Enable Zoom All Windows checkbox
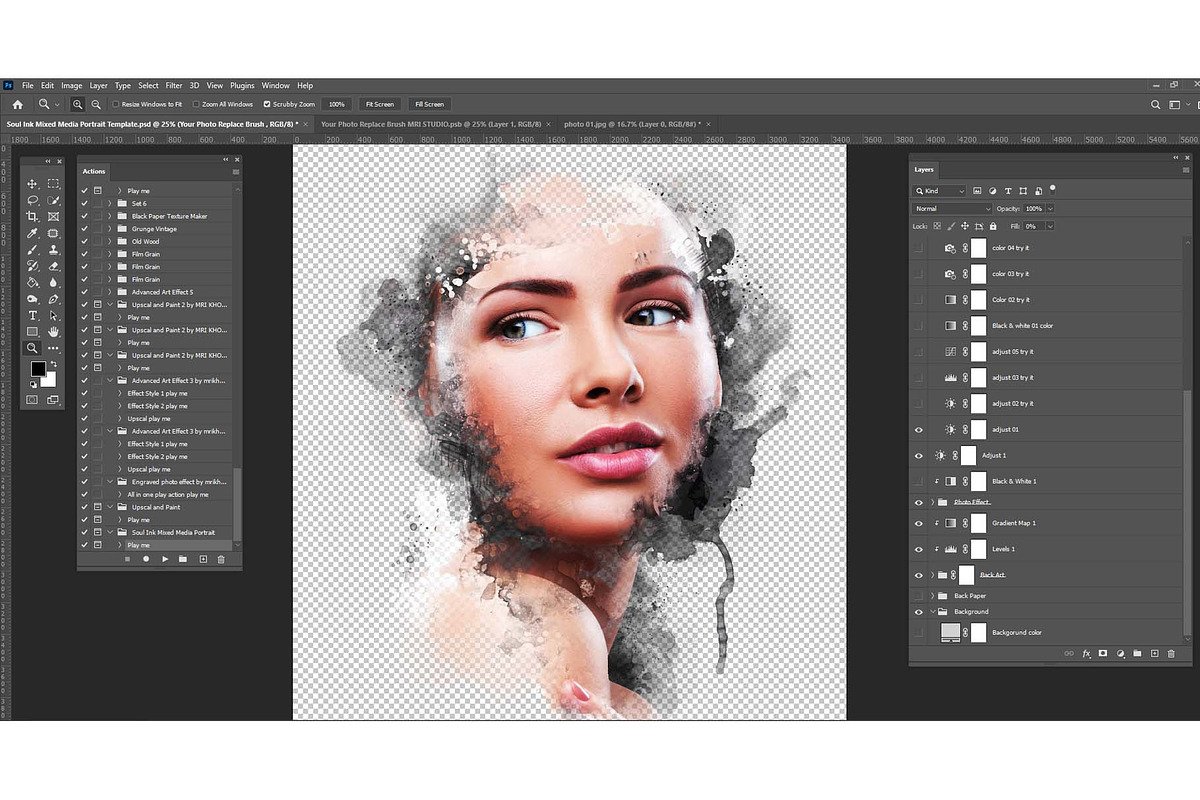This screenshot has width=1200, height=800. tap(195, 104)
